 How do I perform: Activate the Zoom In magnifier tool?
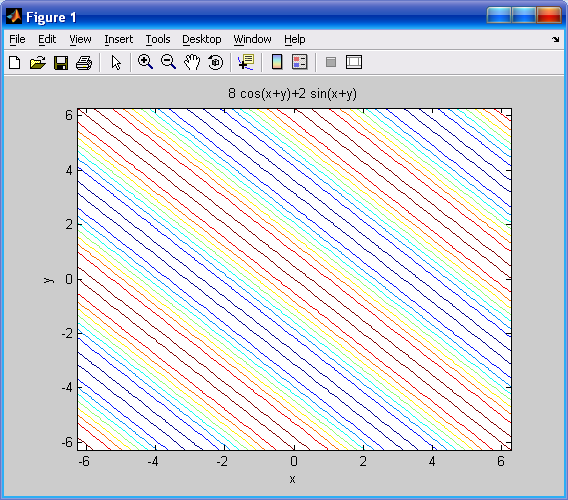point(145,62)
